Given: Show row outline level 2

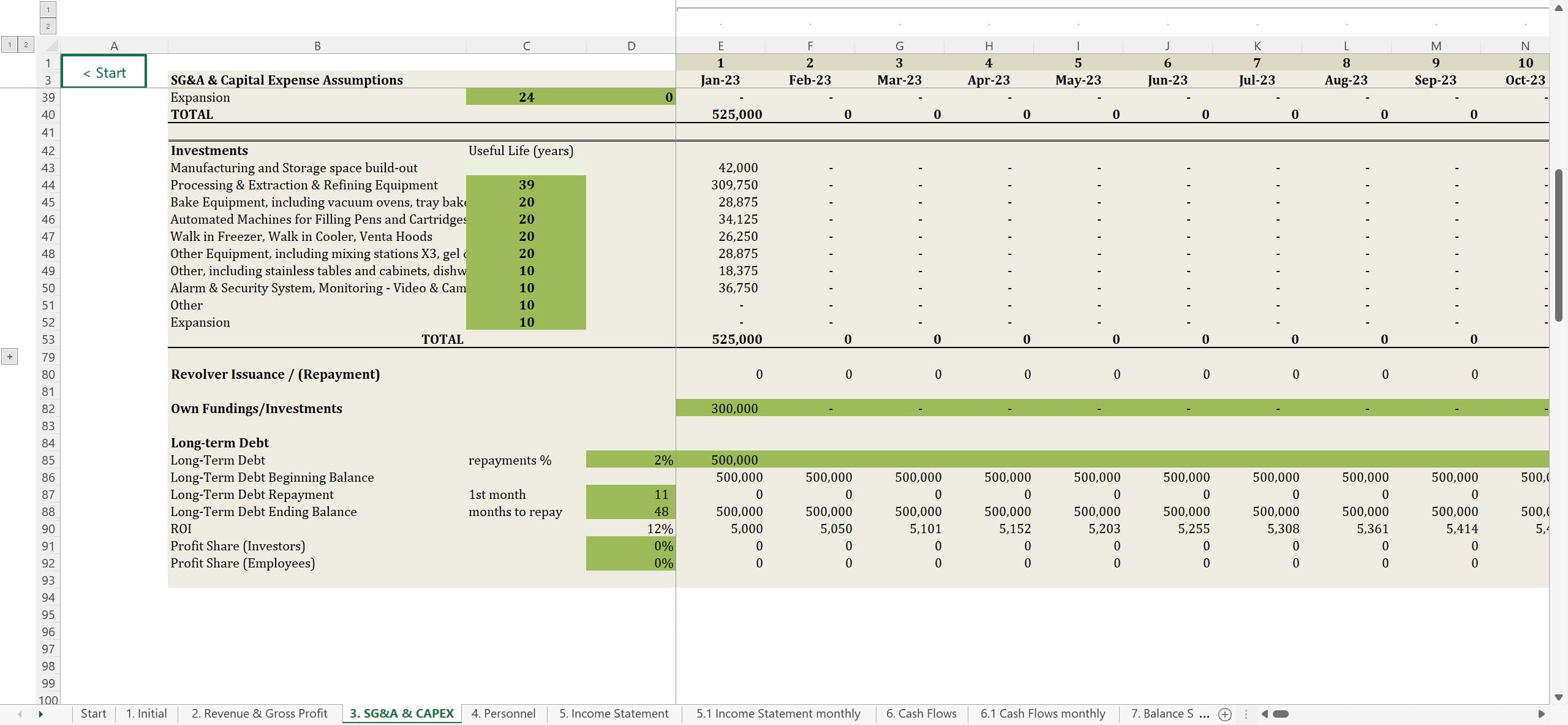Looking at the screenshot, I should pos(26,44).
